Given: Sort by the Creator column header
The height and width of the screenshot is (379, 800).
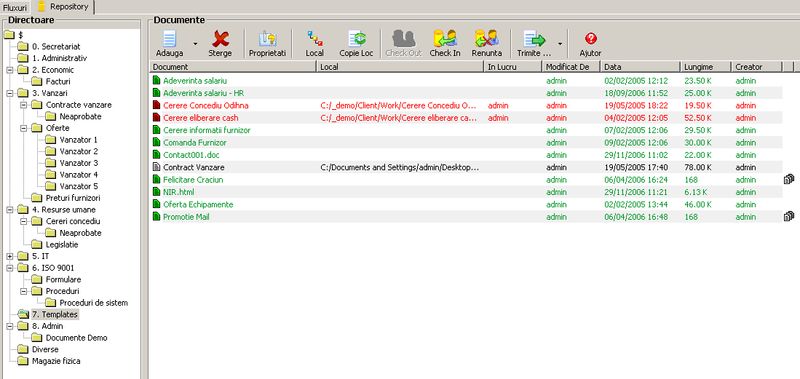Looking at the screenshot, I should point(757,67).
